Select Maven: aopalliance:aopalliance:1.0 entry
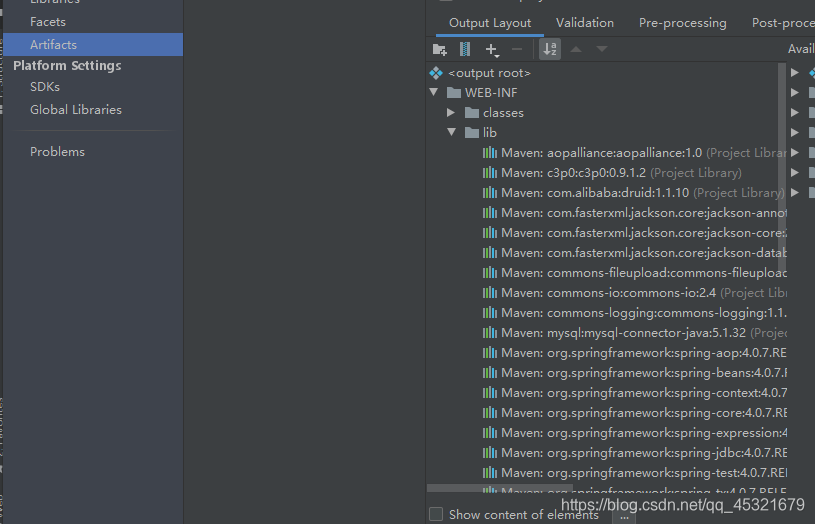The width and height of the screenshot is (815, 524). click(x=601, y=153)
